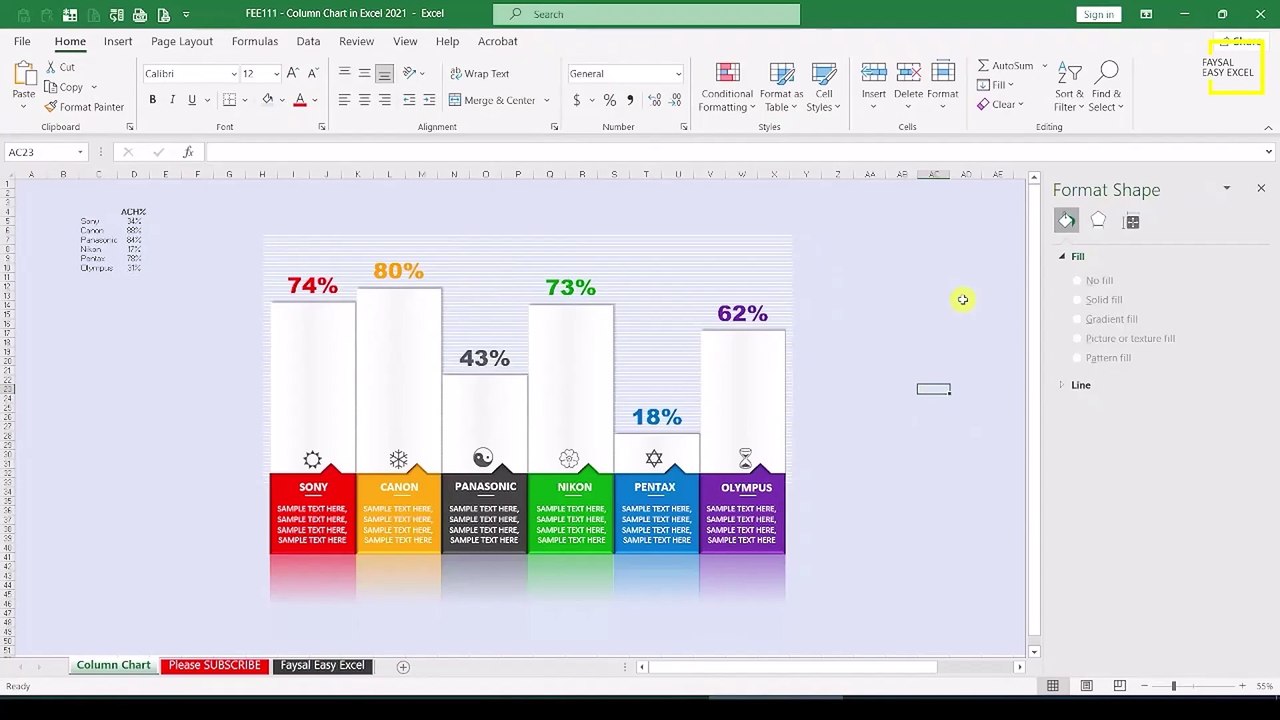The image size is (1280, 720).
Task: Click the Format Painter brush
Action: [x=51, y=107]
